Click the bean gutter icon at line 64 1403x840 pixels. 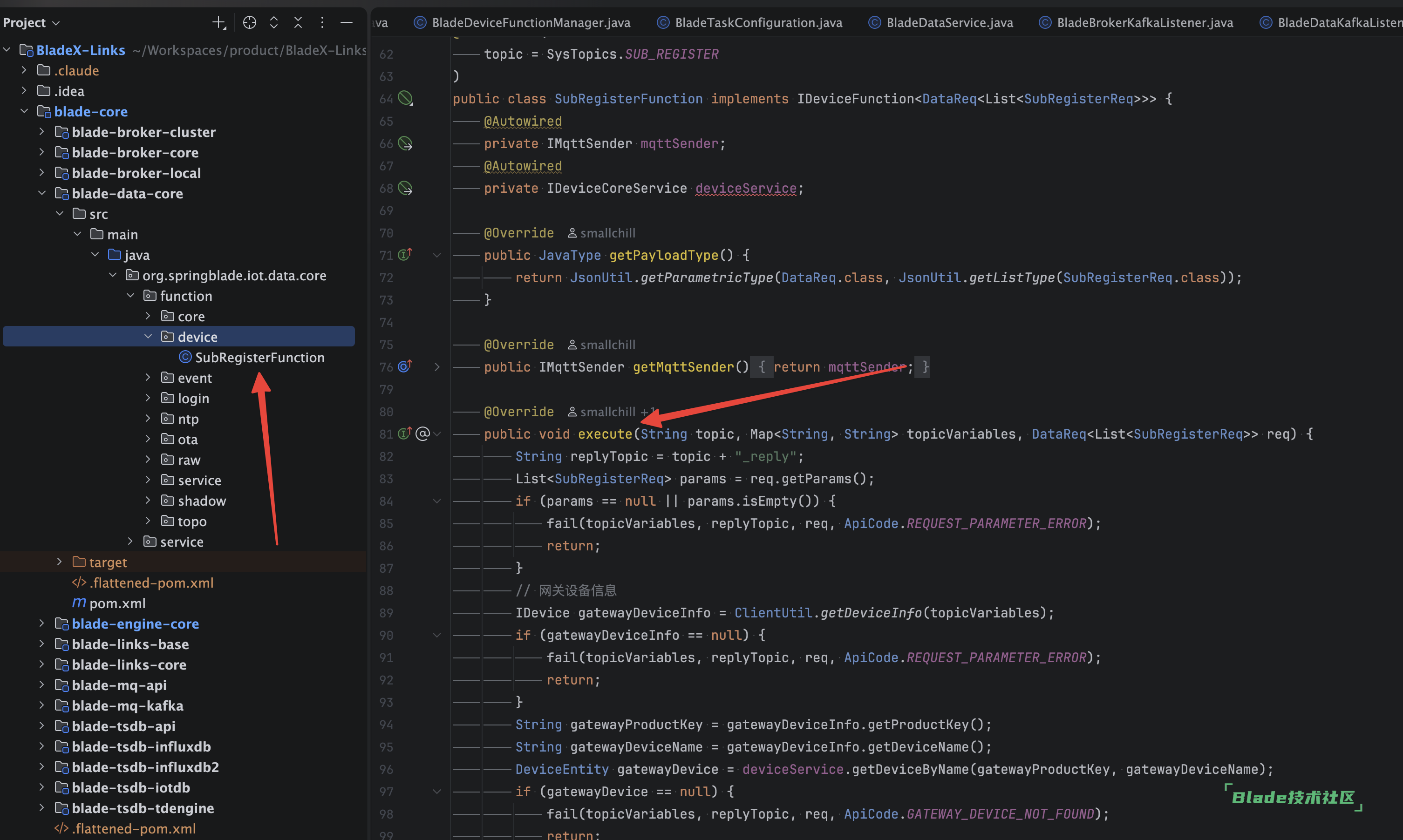tap(405, 99)
